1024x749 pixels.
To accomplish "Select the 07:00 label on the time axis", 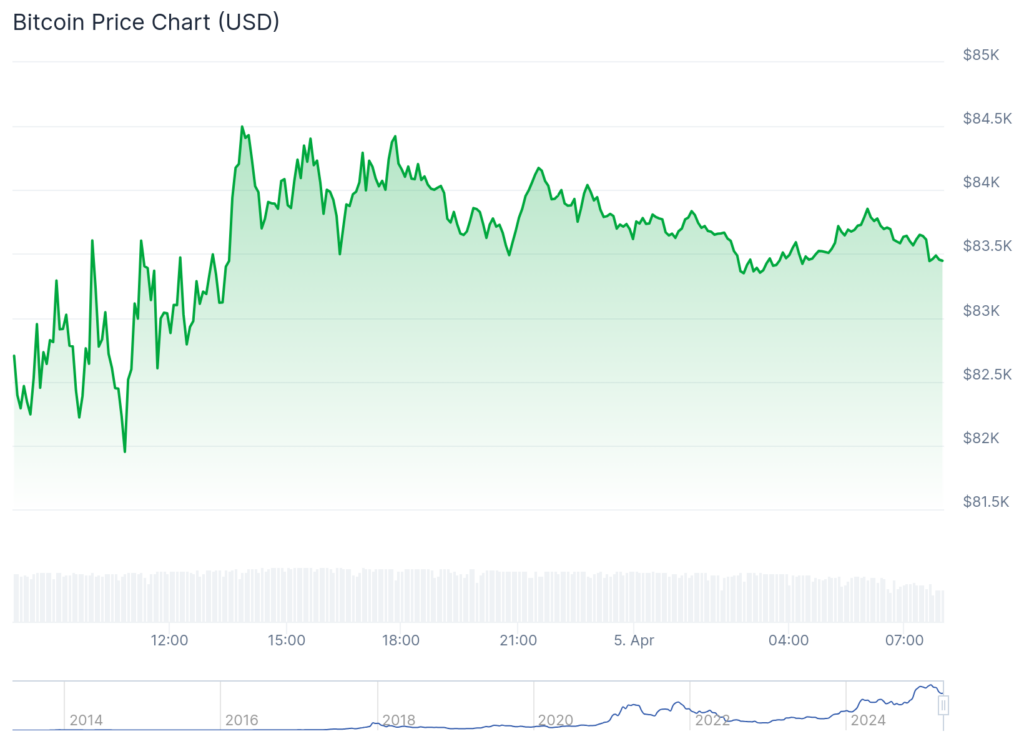I will point(903,640).
